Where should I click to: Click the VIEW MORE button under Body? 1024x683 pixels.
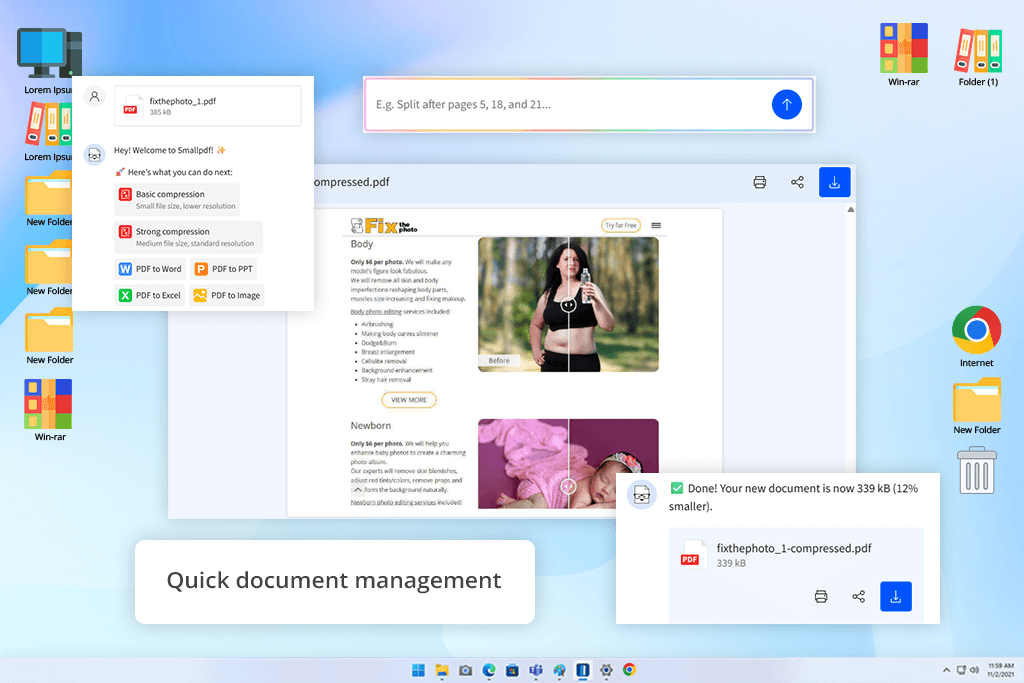(x=409, y=400)
